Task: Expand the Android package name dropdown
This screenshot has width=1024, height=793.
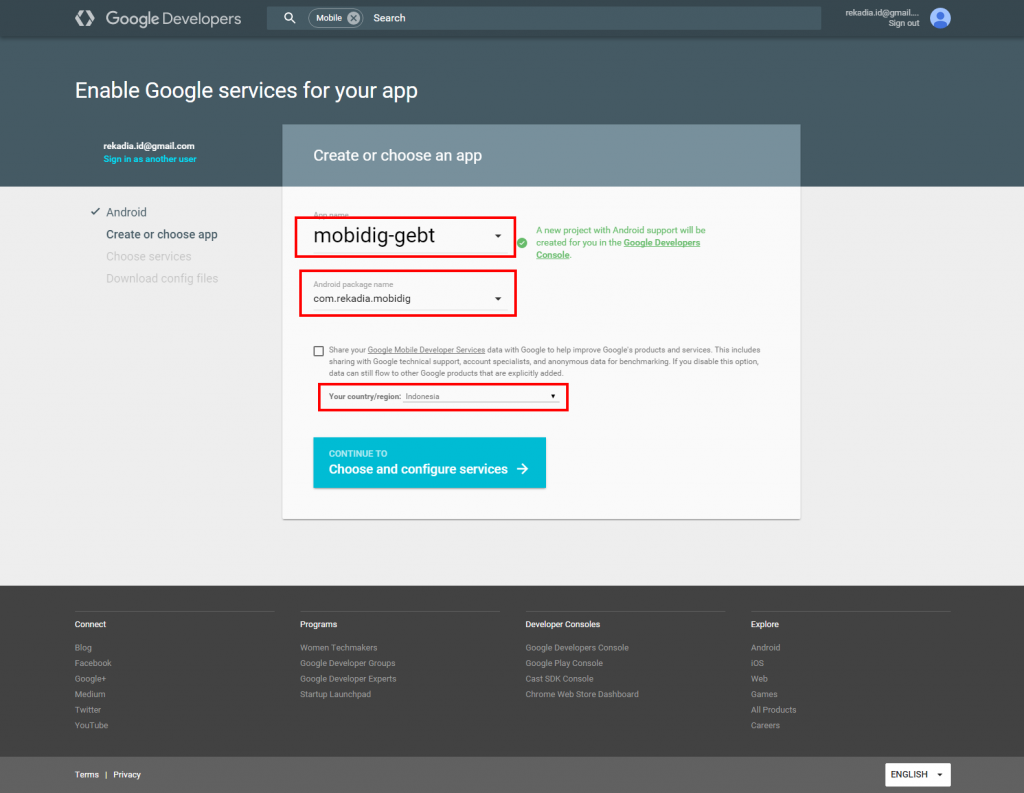Action: point(498,299)
